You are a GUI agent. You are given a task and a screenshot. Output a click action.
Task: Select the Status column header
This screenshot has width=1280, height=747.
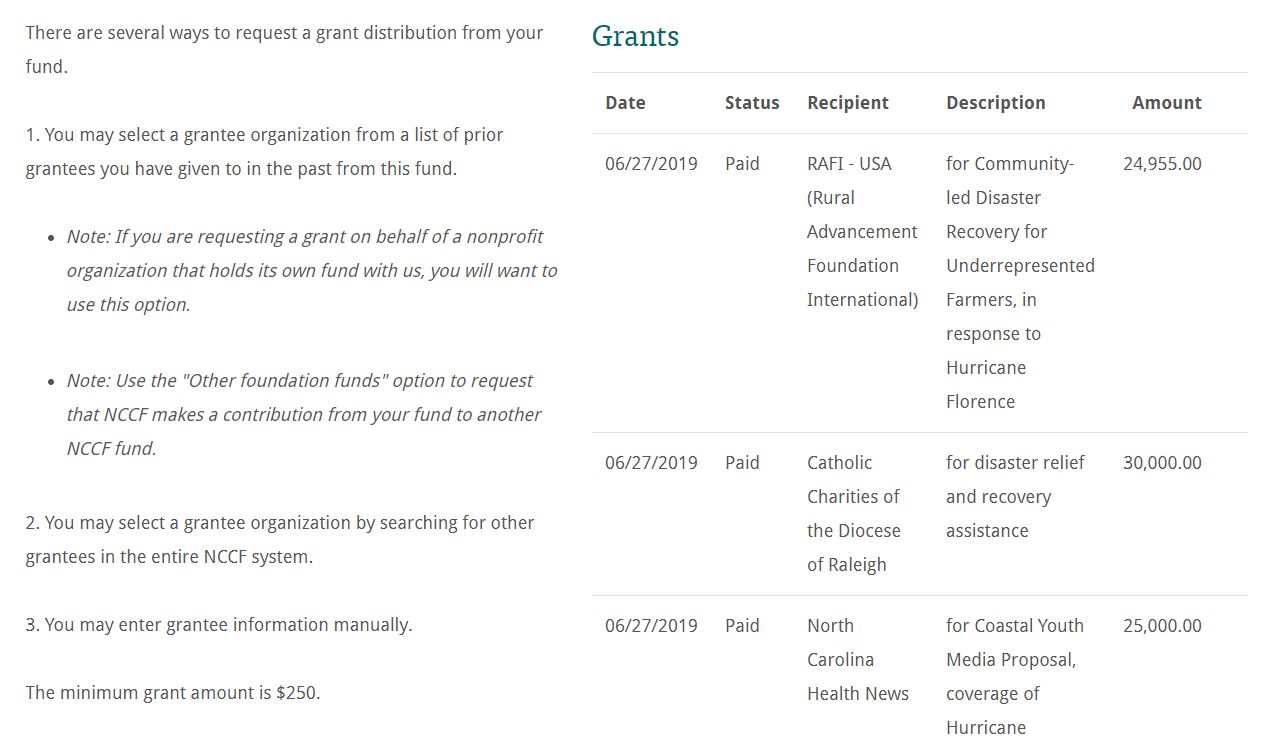pos(752,103)
